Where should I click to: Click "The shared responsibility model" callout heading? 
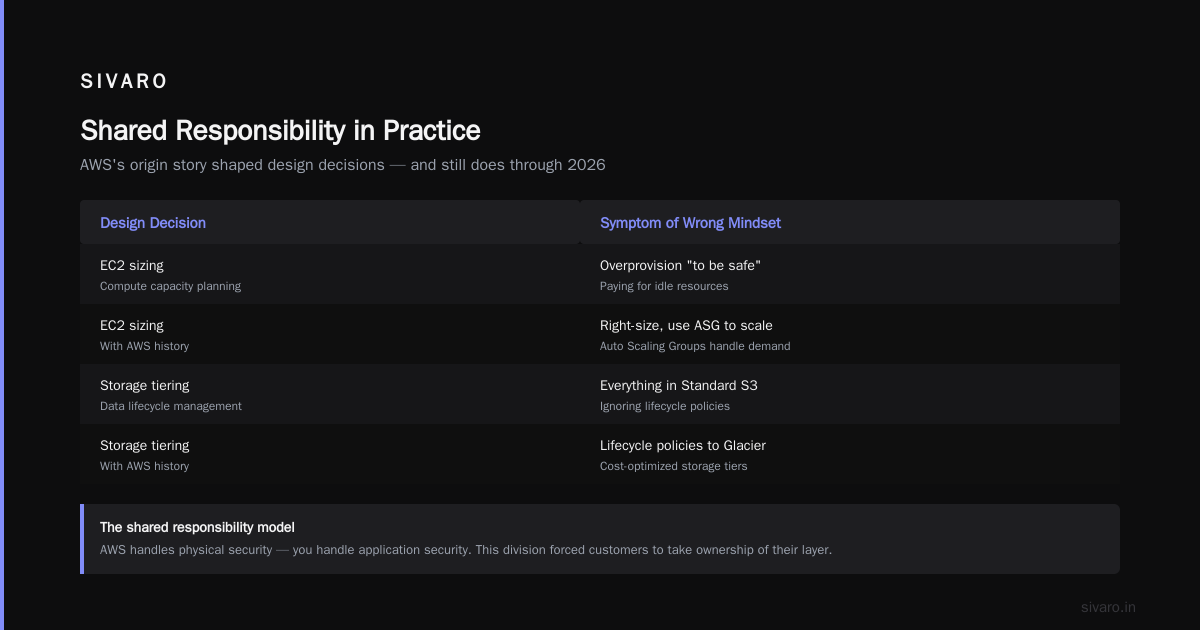tap(197, 527)
